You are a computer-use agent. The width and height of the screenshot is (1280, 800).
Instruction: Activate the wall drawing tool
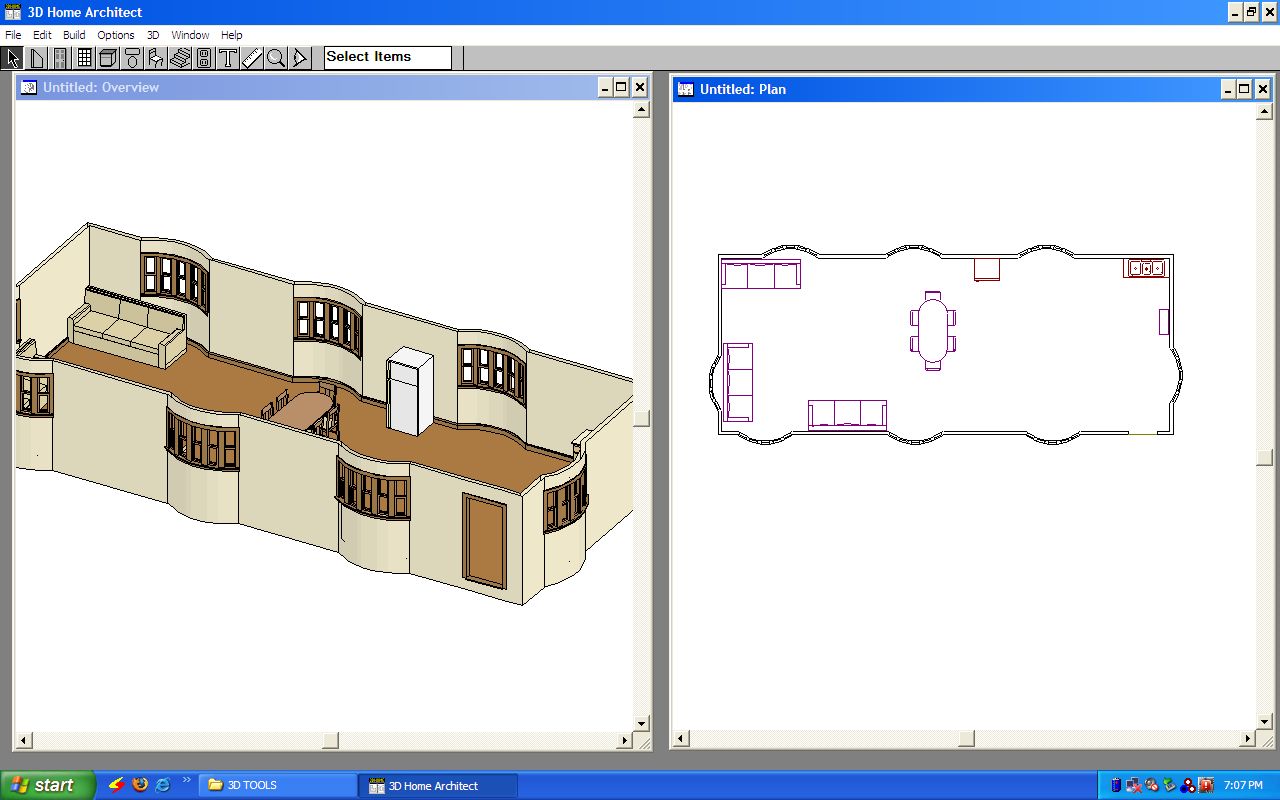coord(36,57)
